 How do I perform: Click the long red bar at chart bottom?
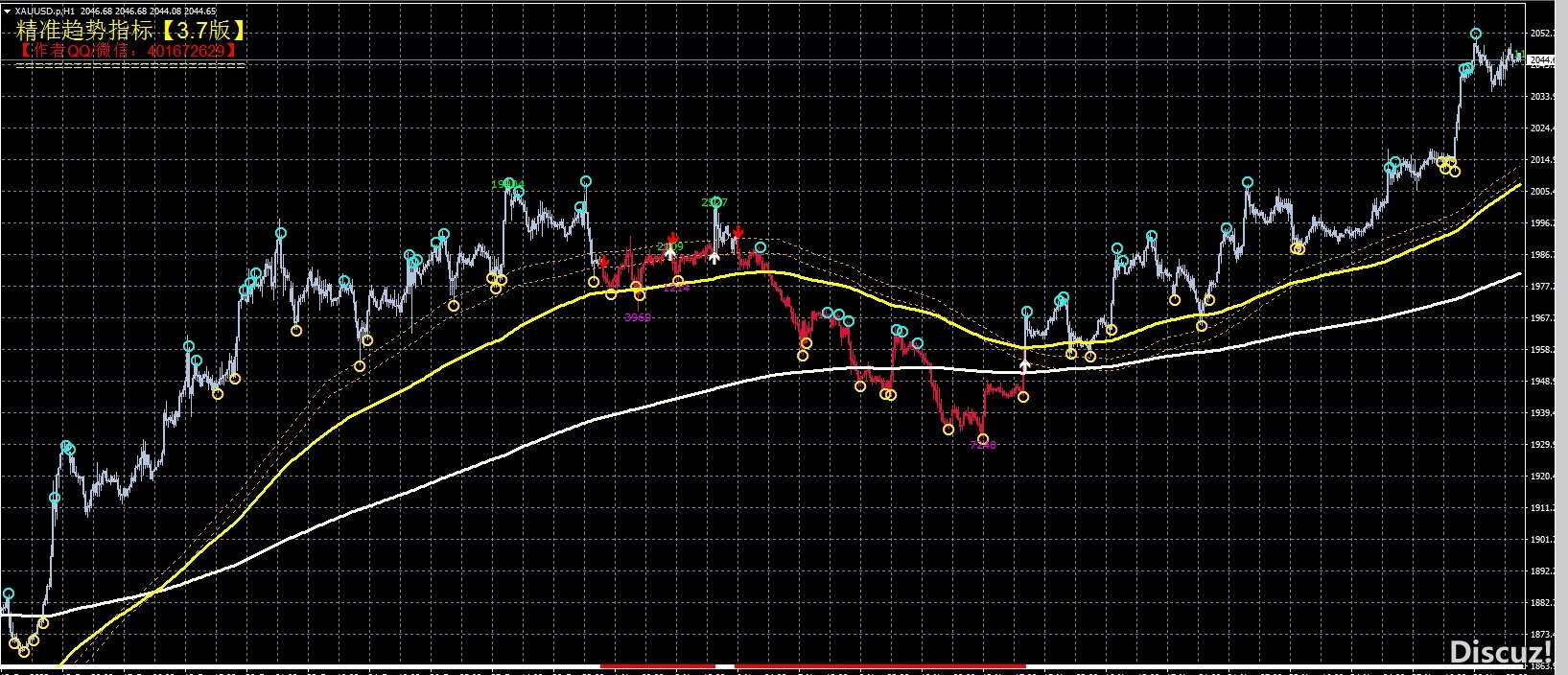pyautogui.click(x=880, y=665)
